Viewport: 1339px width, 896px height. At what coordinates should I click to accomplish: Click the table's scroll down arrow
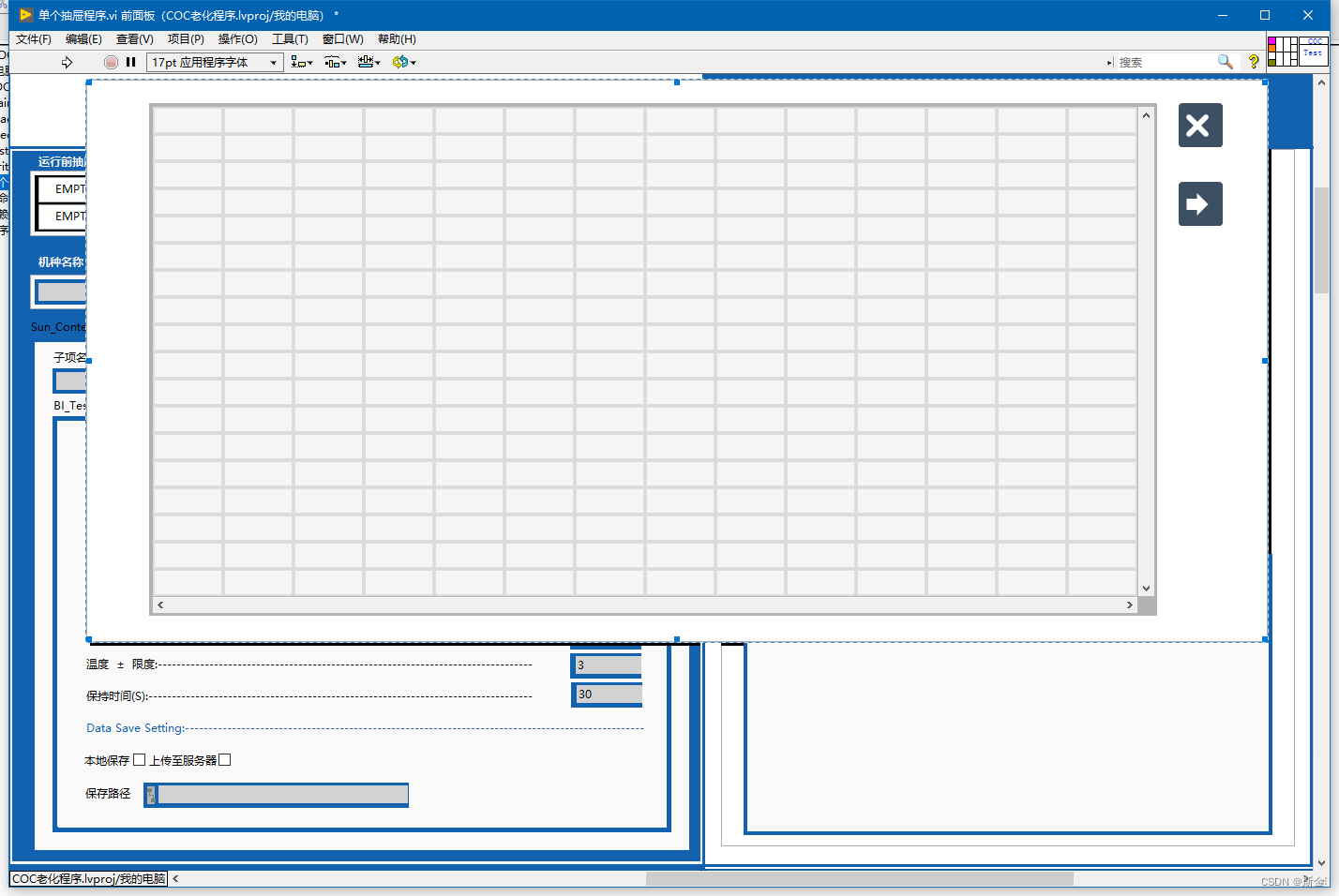click(x=1146, y=589)
